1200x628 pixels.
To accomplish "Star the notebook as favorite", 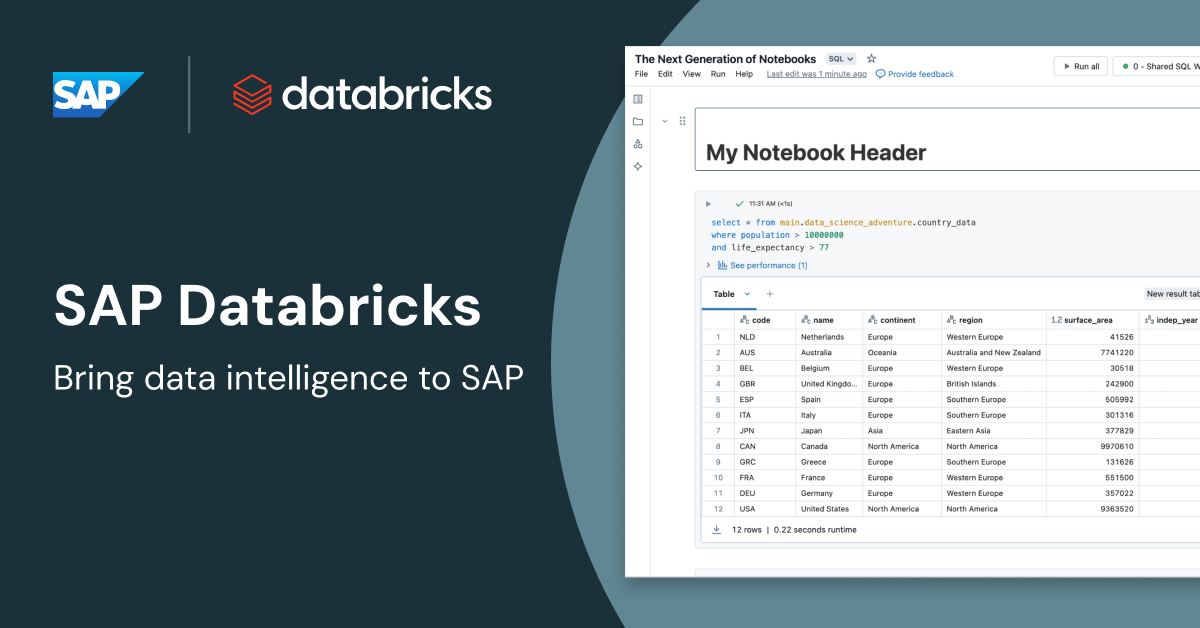I will [x=871, y=59].
